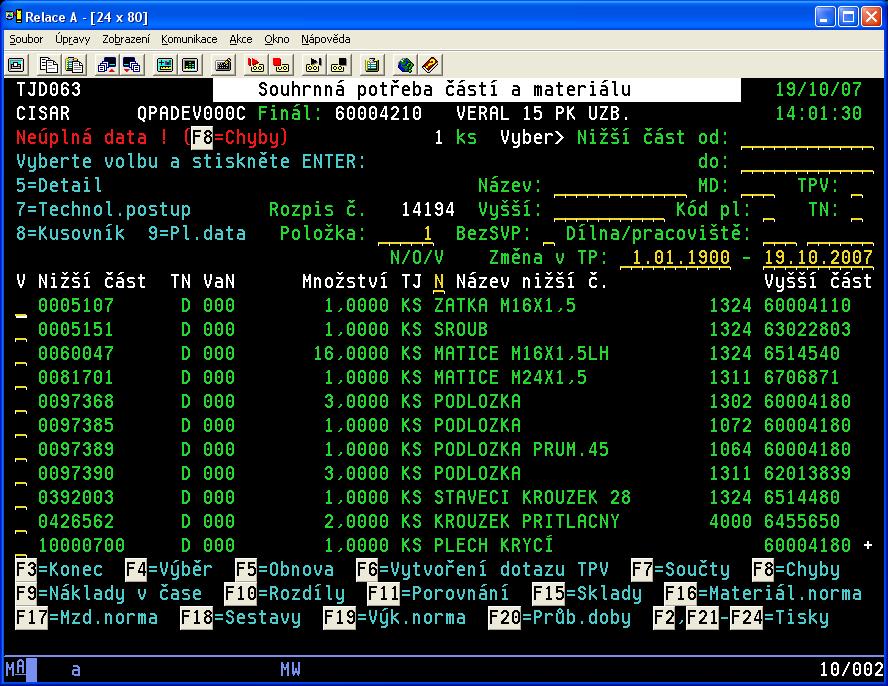Open the Úpravy menu
The width and height of the screenshot is (888, 686).
coord(72,39)
